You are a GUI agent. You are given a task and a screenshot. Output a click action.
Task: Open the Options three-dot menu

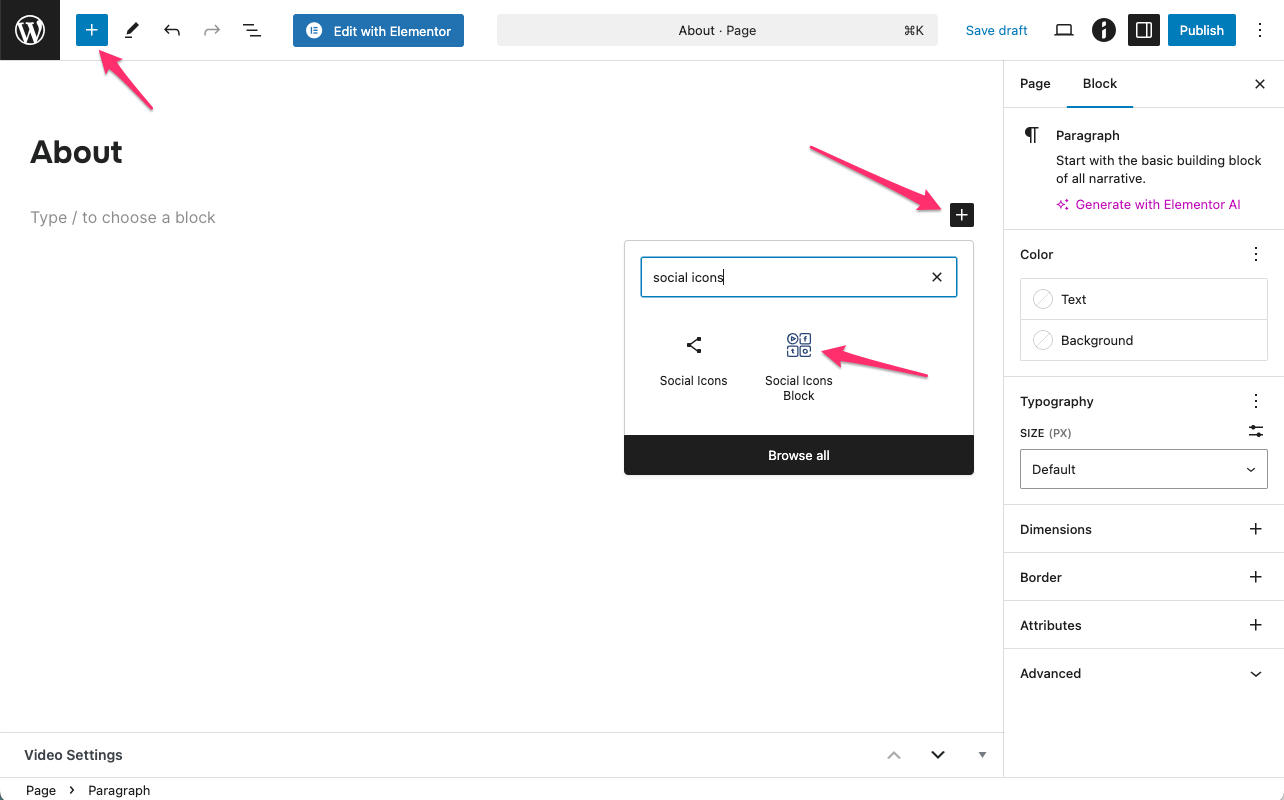click(1259, 30)
